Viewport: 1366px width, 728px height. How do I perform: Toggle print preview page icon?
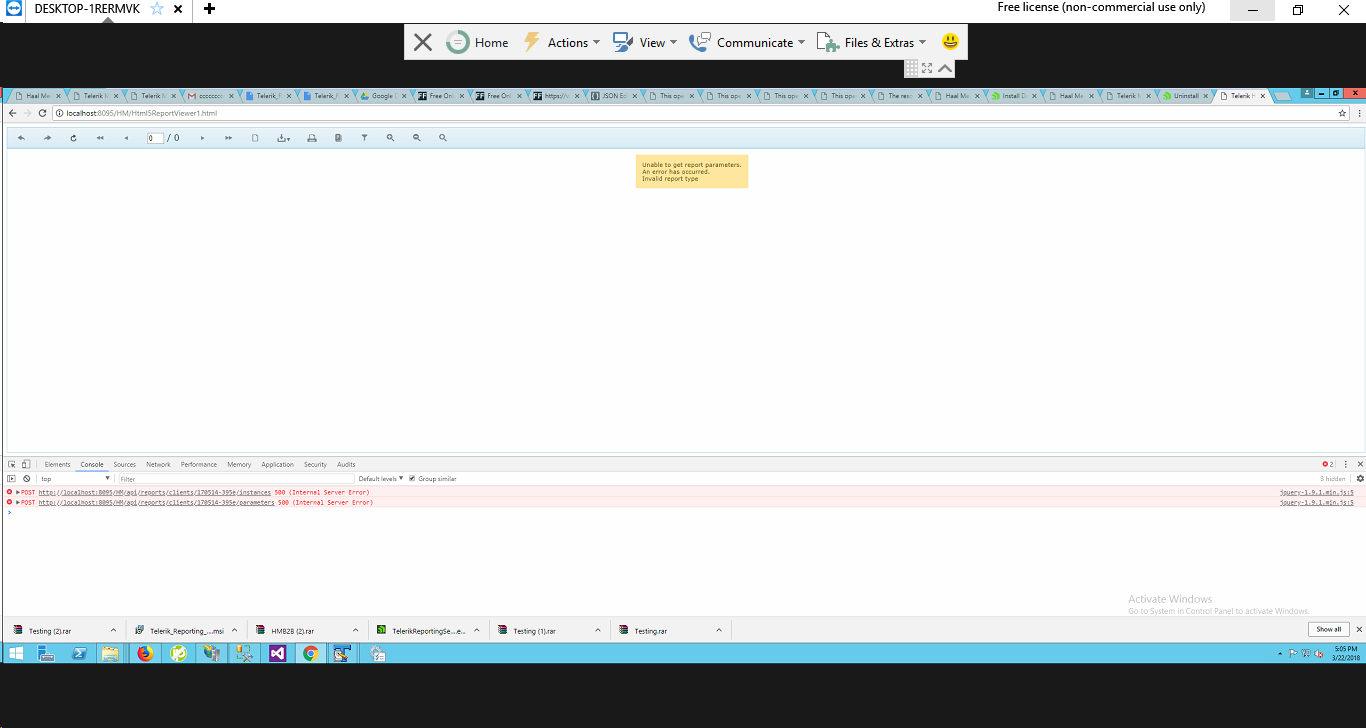[x=255, y=138]
